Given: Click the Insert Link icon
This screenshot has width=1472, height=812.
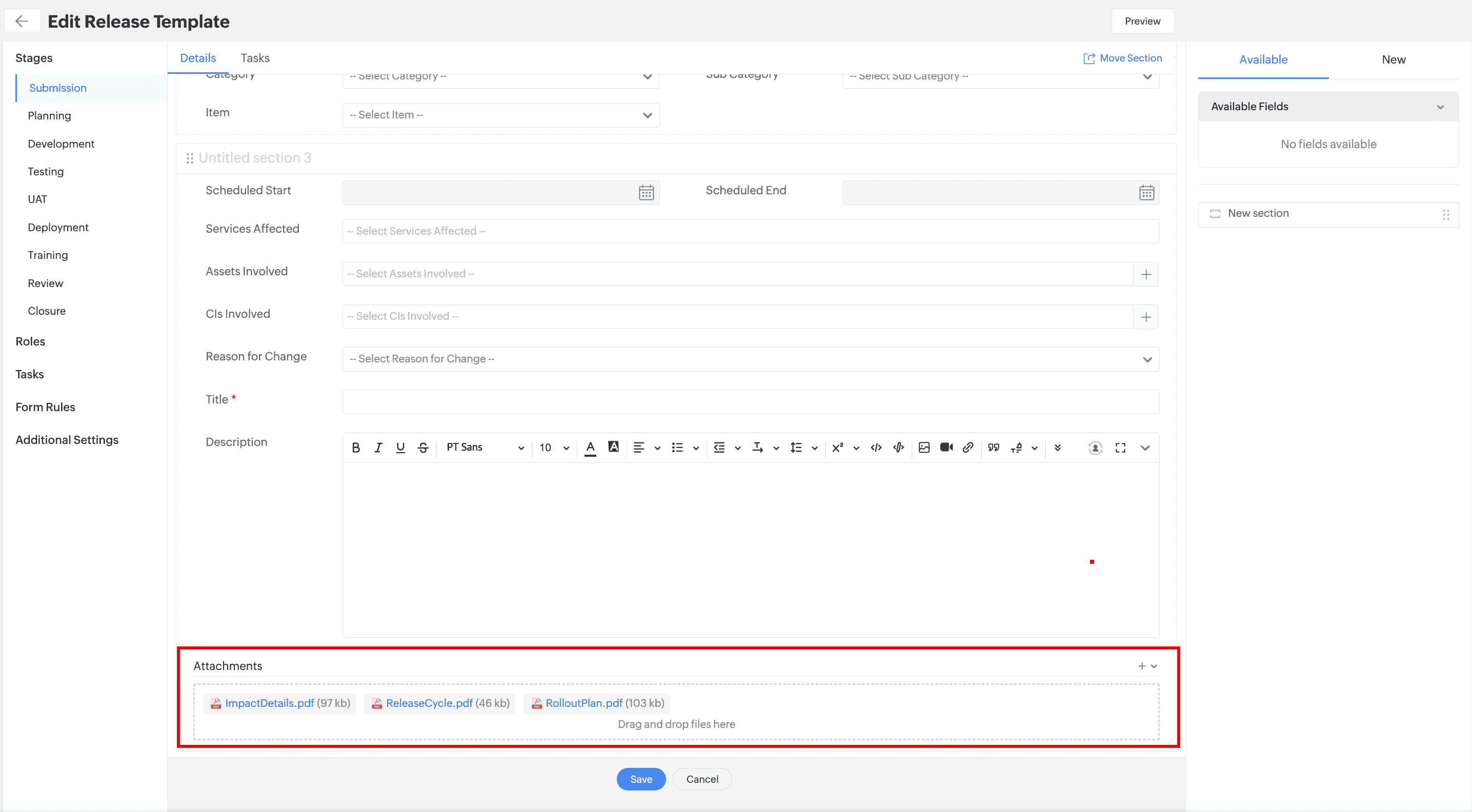Looking at the screenshot, I should [x=968, y=447].
